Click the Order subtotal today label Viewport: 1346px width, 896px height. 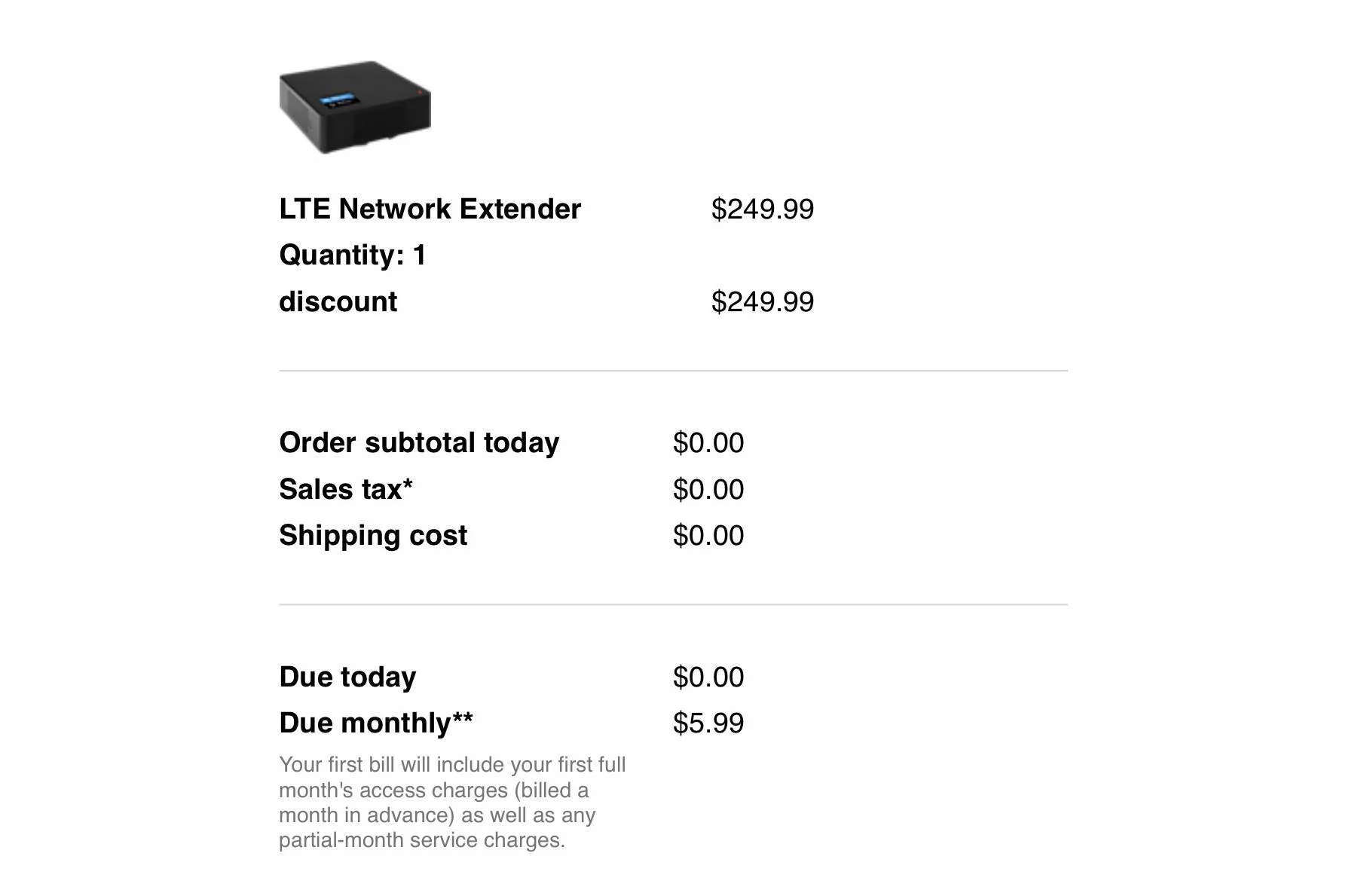pos(419,442)
